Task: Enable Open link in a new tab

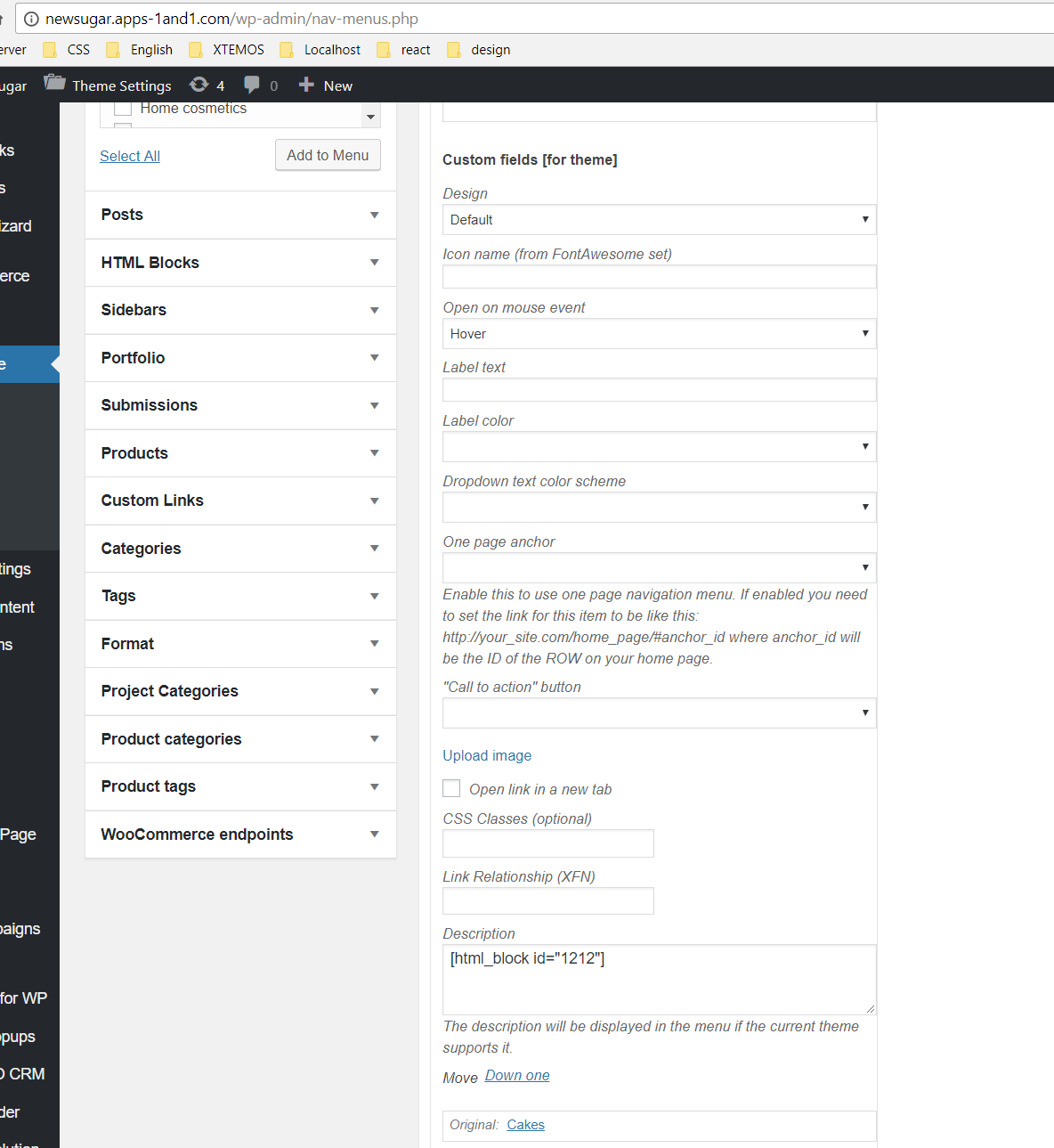Action: pos(451,788)
